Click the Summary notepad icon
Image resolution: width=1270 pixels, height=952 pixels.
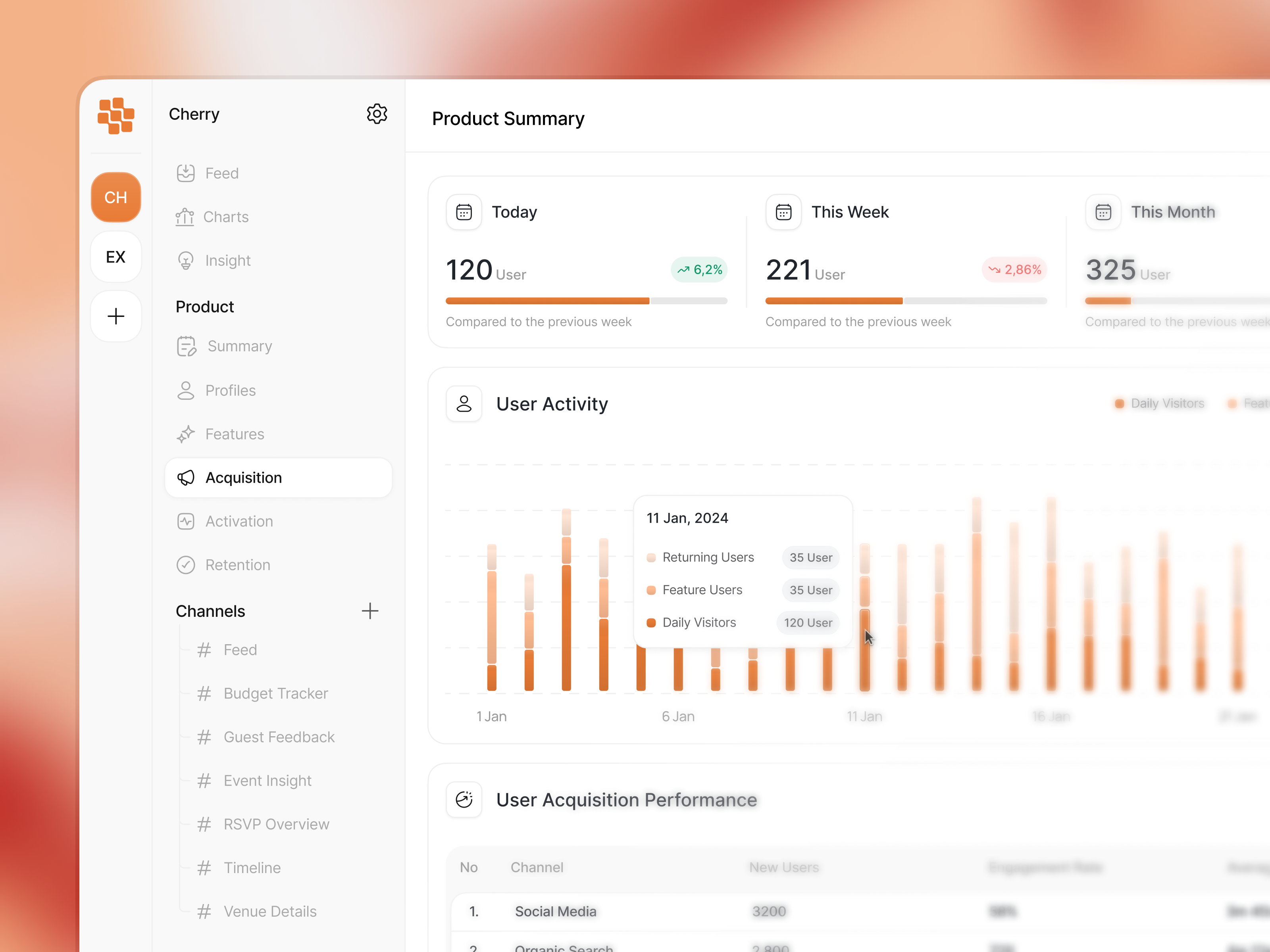coord(187,346)
